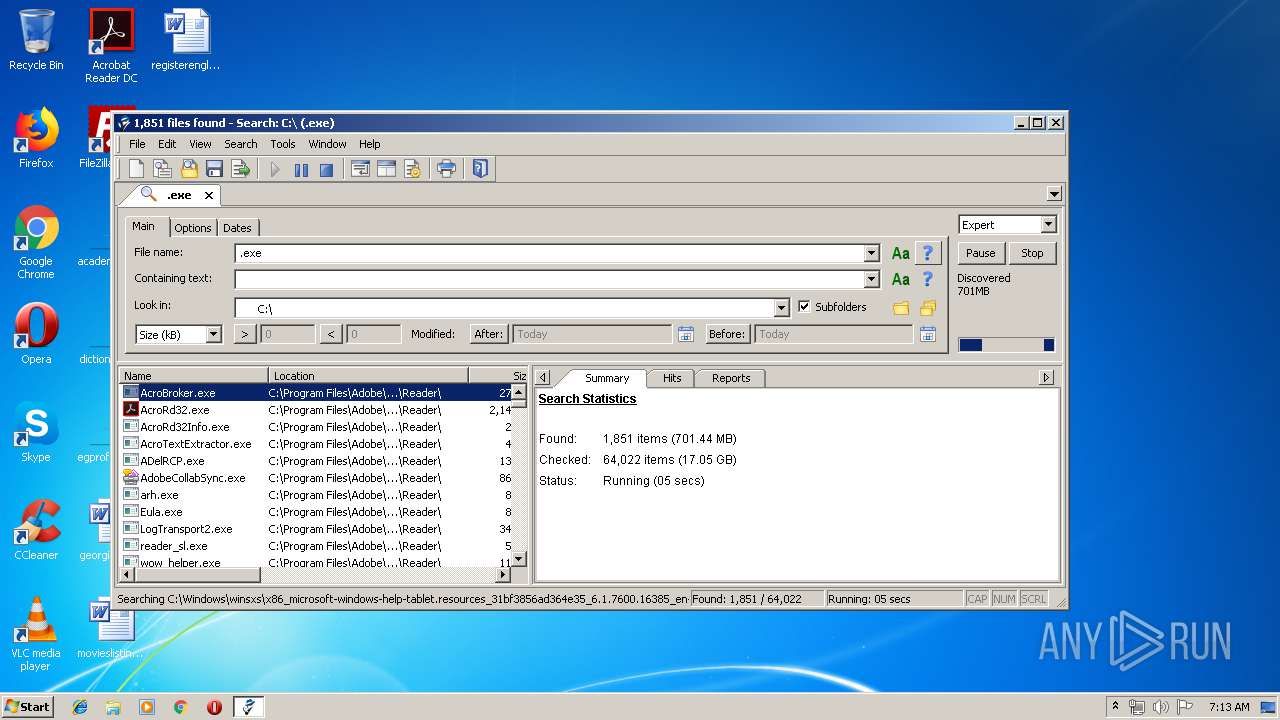1280x720 pixels.
Task: Sort results by Name column
Action: [x=194, y=376]
